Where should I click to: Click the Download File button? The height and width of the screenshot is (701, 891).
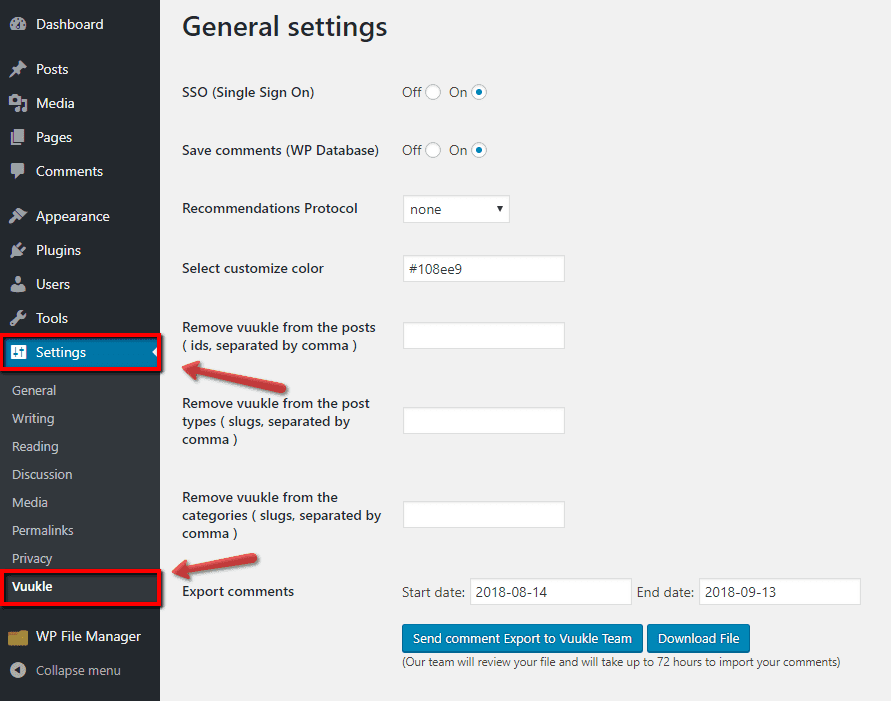click(x=698, y=639)
